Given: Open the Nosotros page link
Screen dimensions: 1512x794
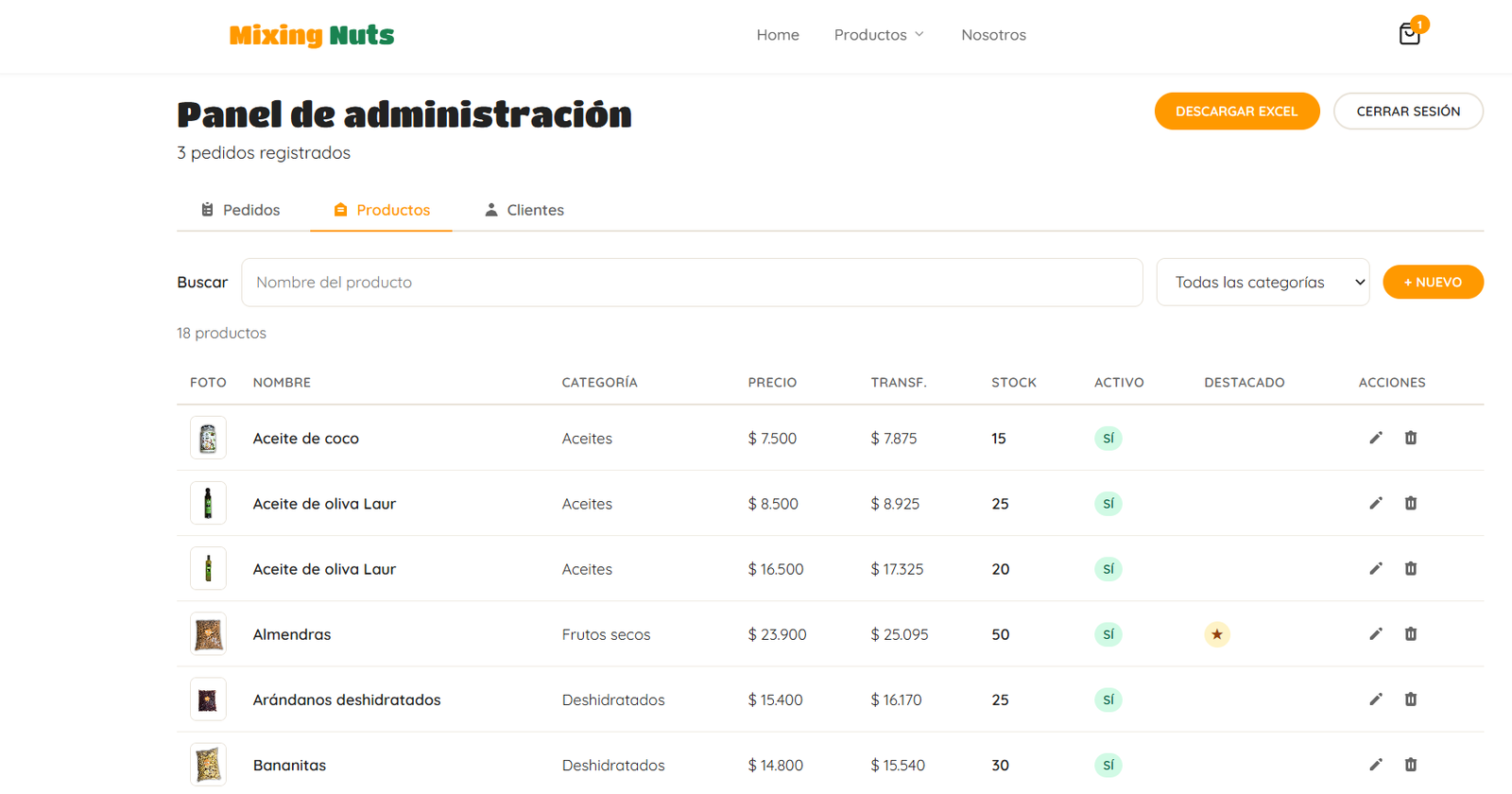Looking at the screenshot, I should coord(993,35).
